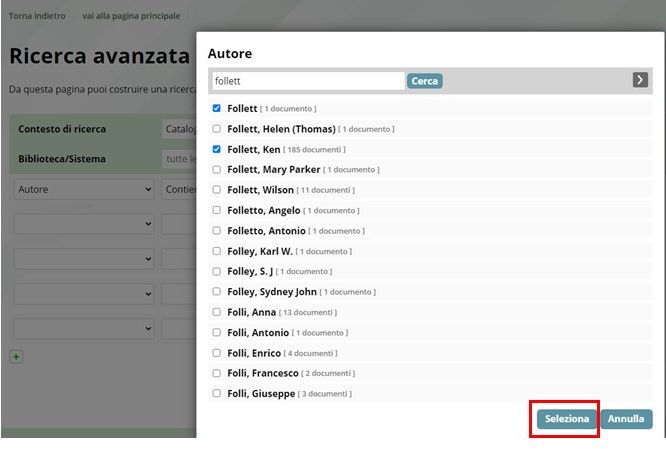The width and height of the screenshot is (666, 449).
Task: Click the green add row plus icon
Action: (x=16, y=356)
